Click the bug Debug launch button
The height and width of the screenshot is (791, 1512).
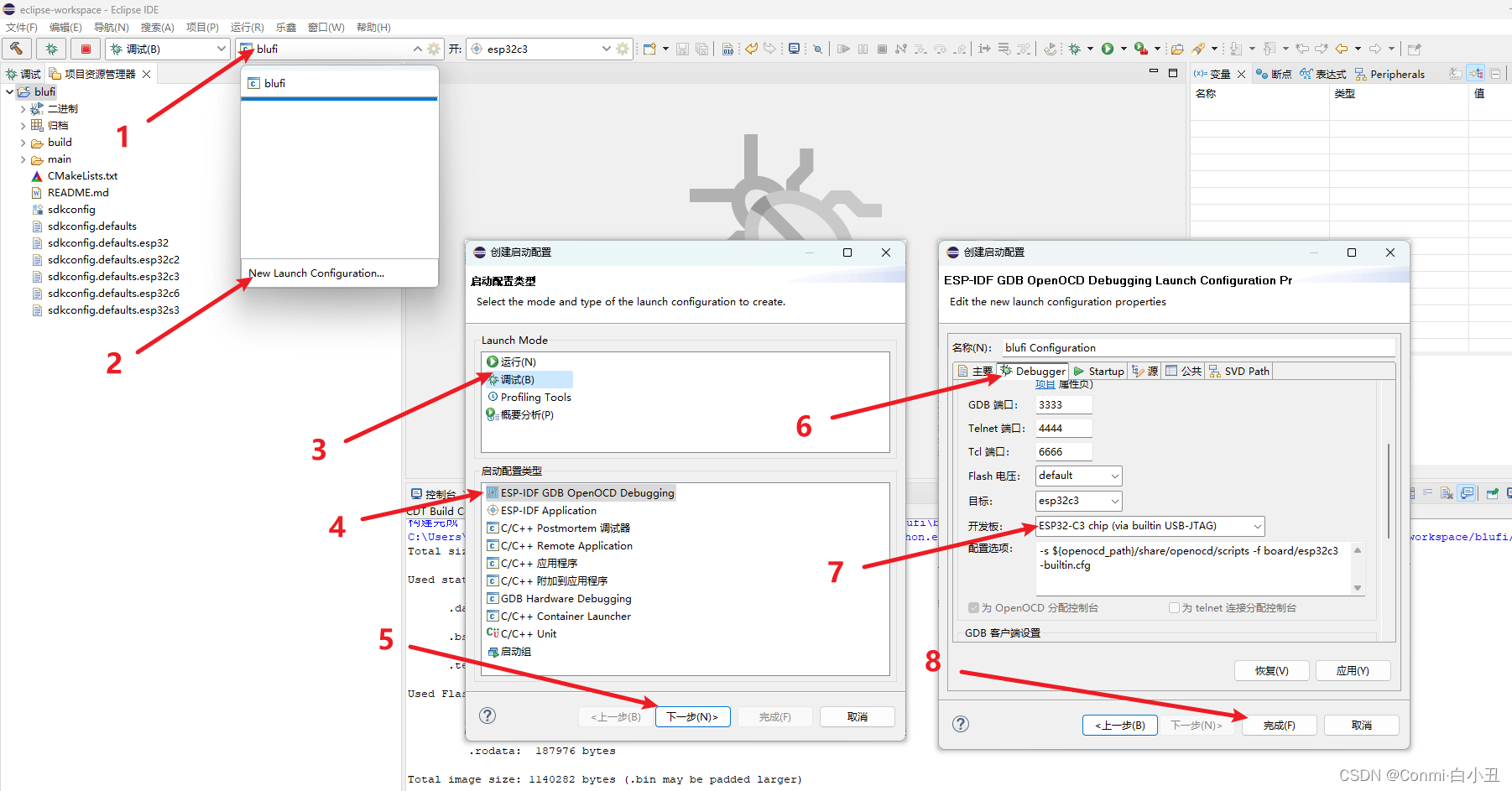51,49
